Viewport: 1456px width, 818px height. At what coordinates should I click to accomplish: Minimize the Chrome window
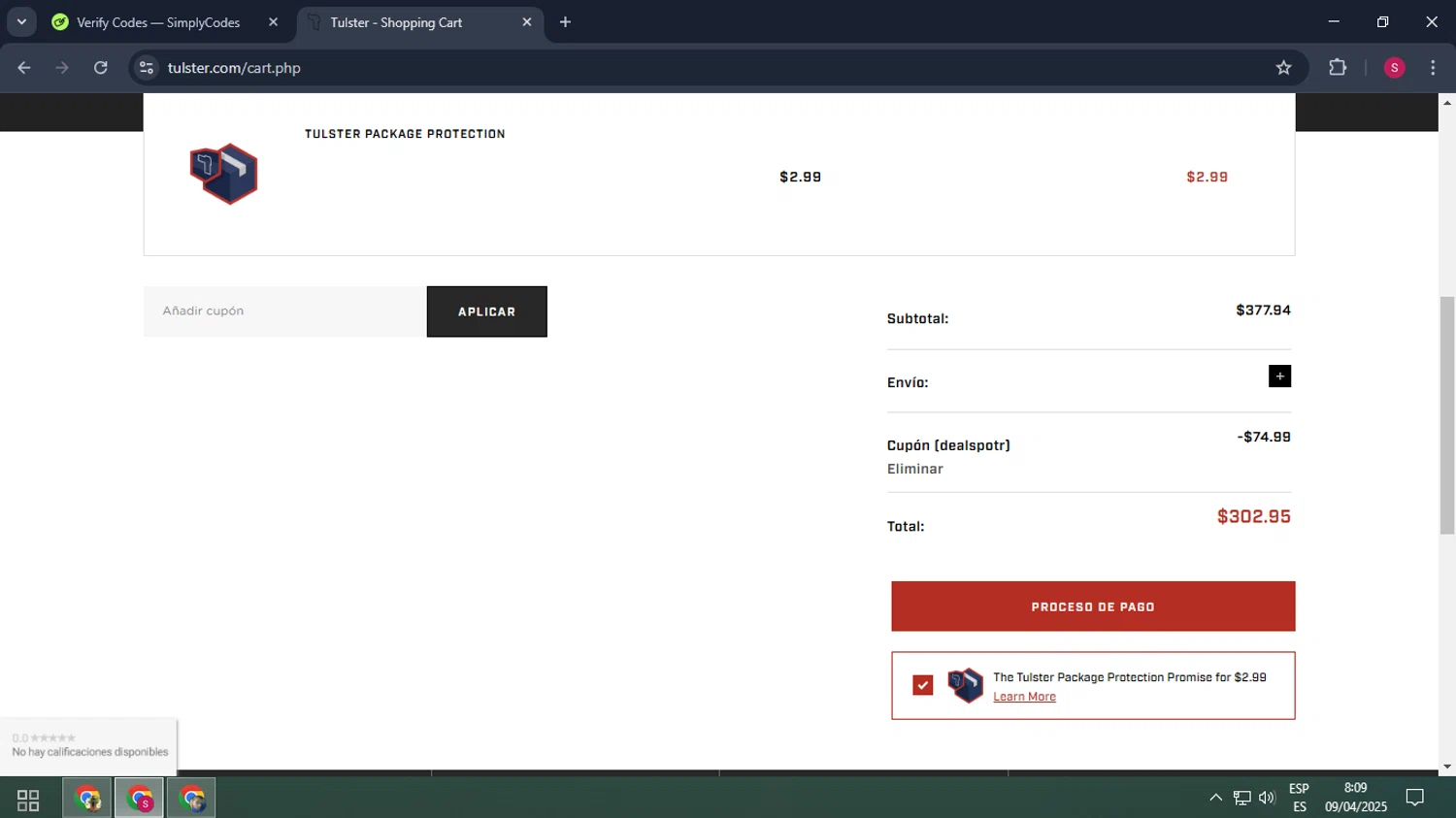pos(1334,21)
